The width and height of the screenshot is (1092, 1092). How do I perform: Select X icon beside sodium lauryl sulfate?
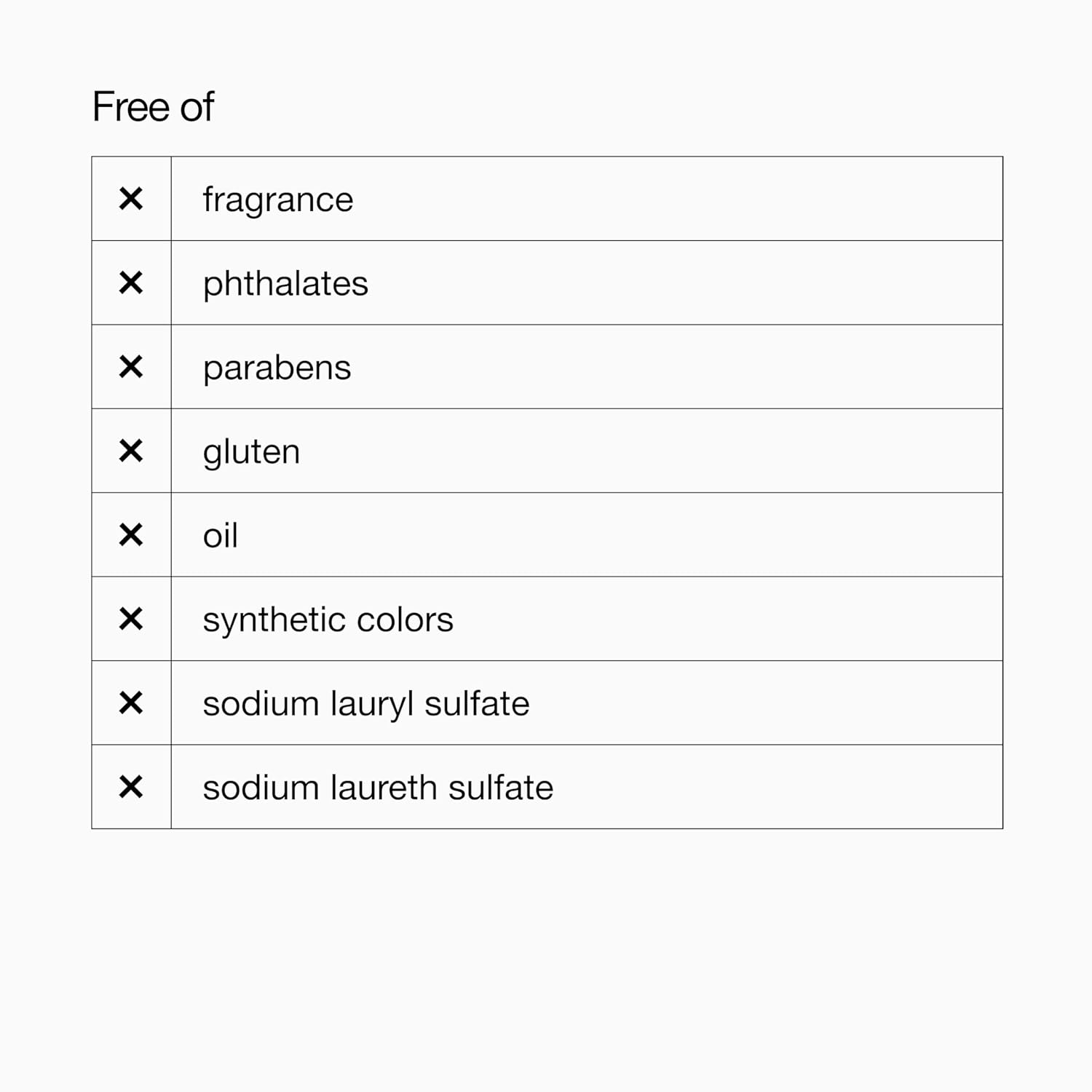[x=131, y=703]
